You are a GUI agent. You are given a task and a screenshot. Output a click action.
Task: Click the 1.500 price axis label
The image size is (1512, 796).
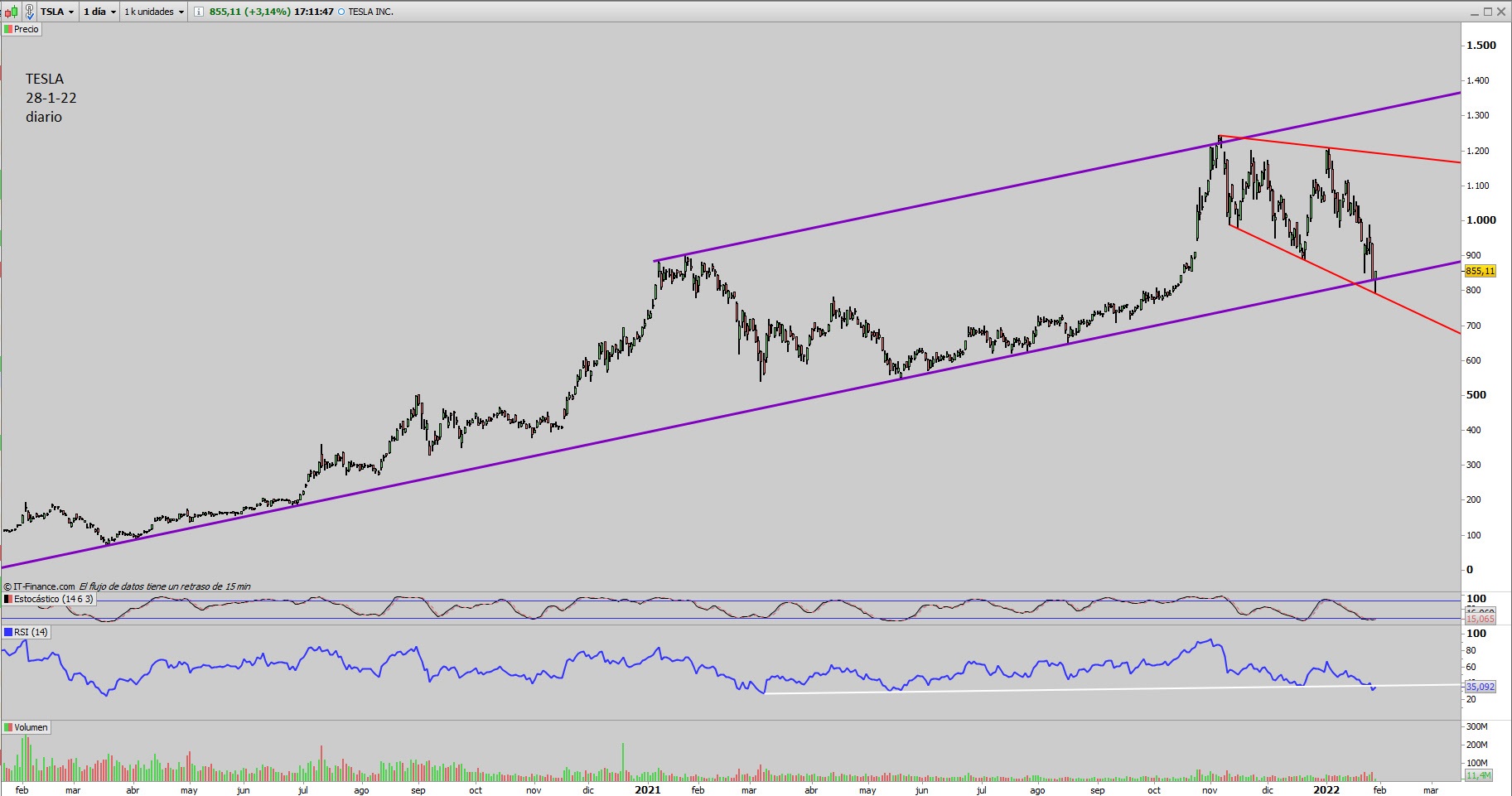(x=1481, y=46)
